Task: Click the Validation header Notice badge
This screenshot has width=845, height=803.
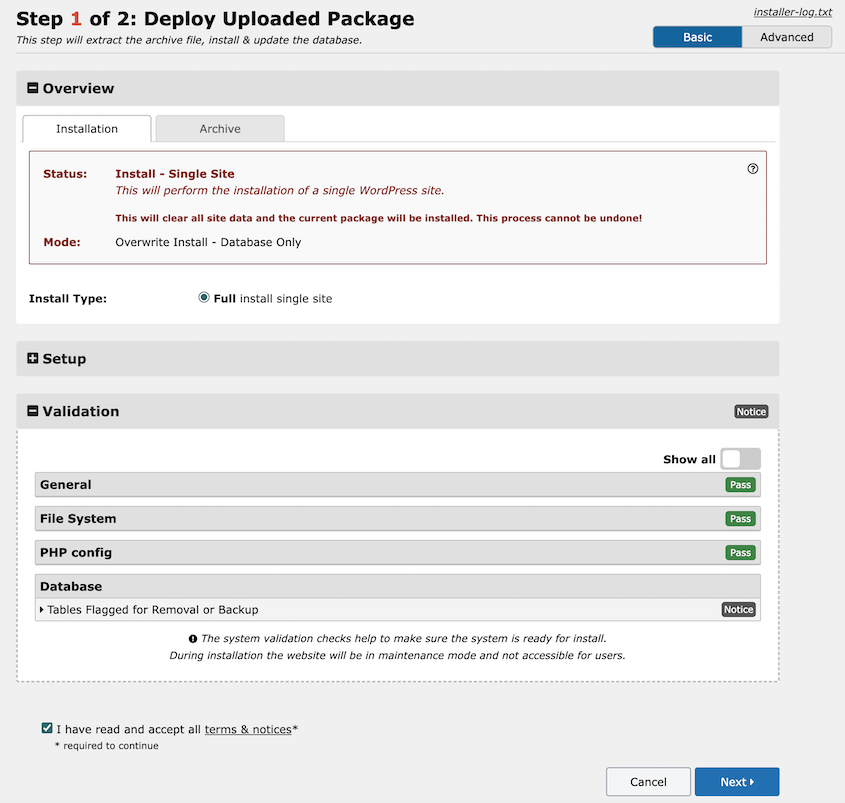Action: (751, 412)
